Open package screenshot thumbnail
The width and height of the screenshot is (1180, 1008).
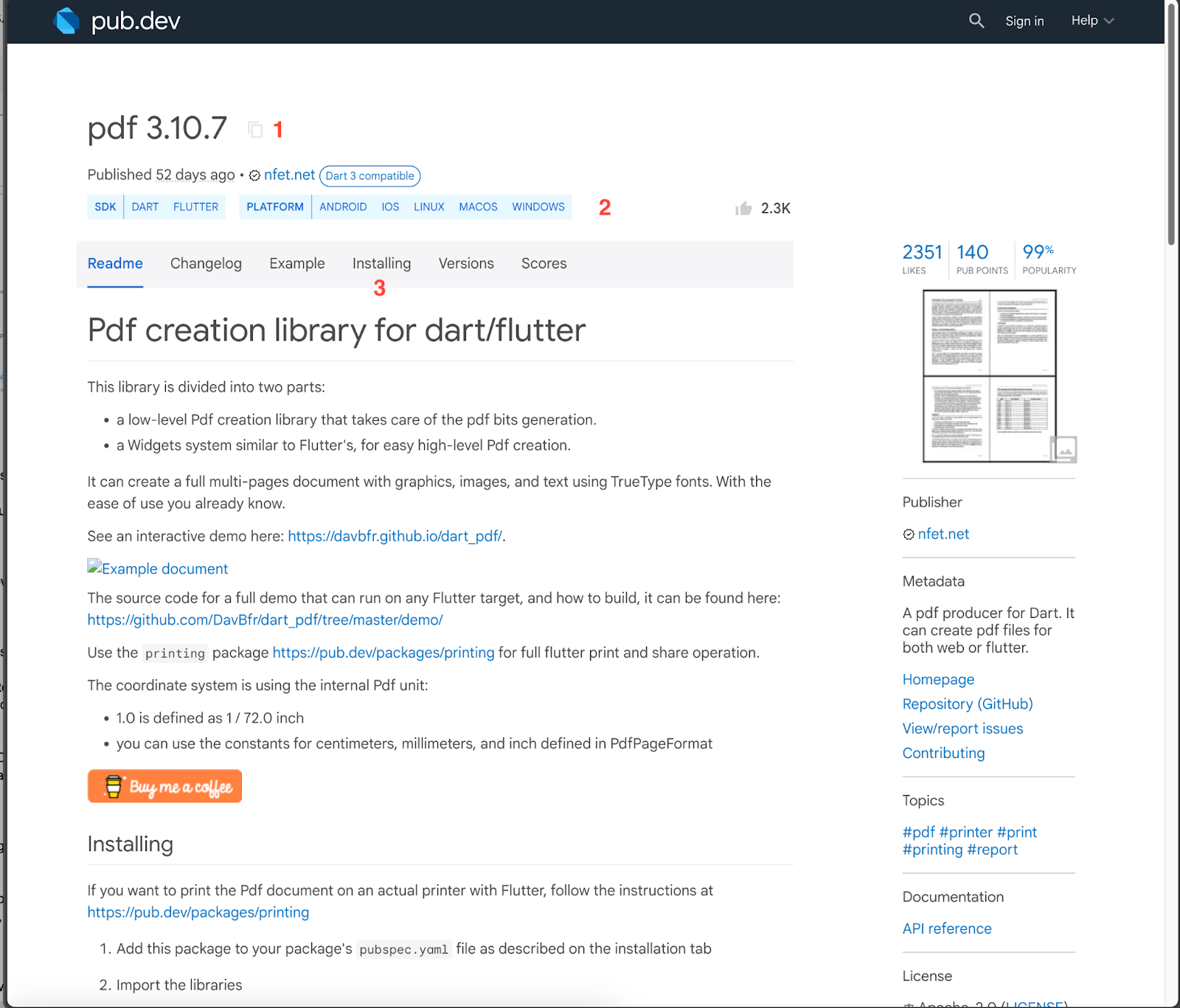(x=990, y=376)
